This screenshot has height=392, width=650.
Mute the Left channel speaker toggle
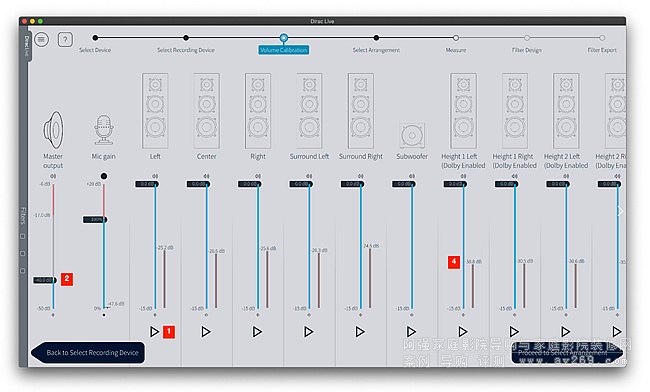tap(155, 176)
